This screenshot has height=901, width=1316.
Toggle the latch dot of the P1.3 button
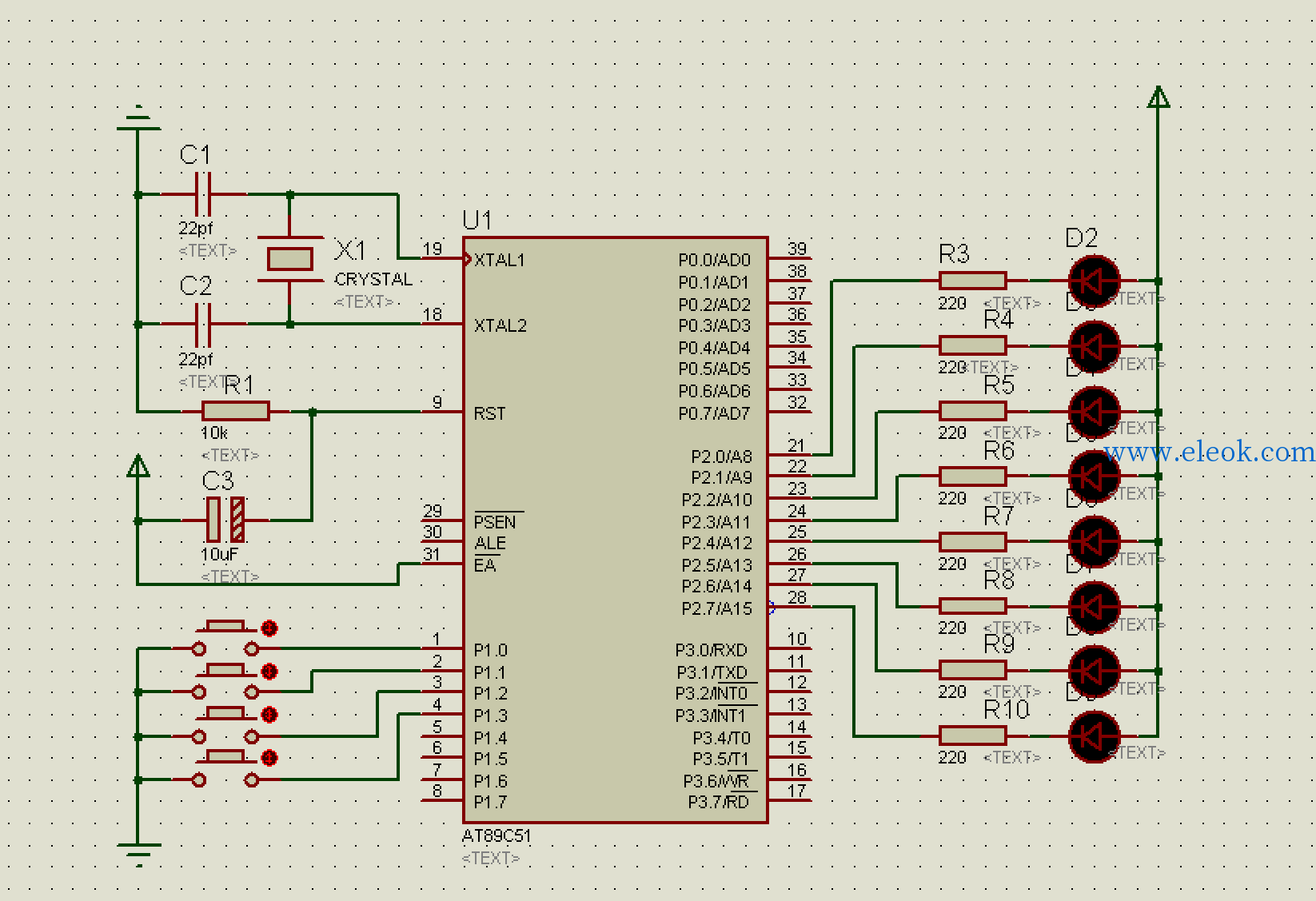[269, 757]
